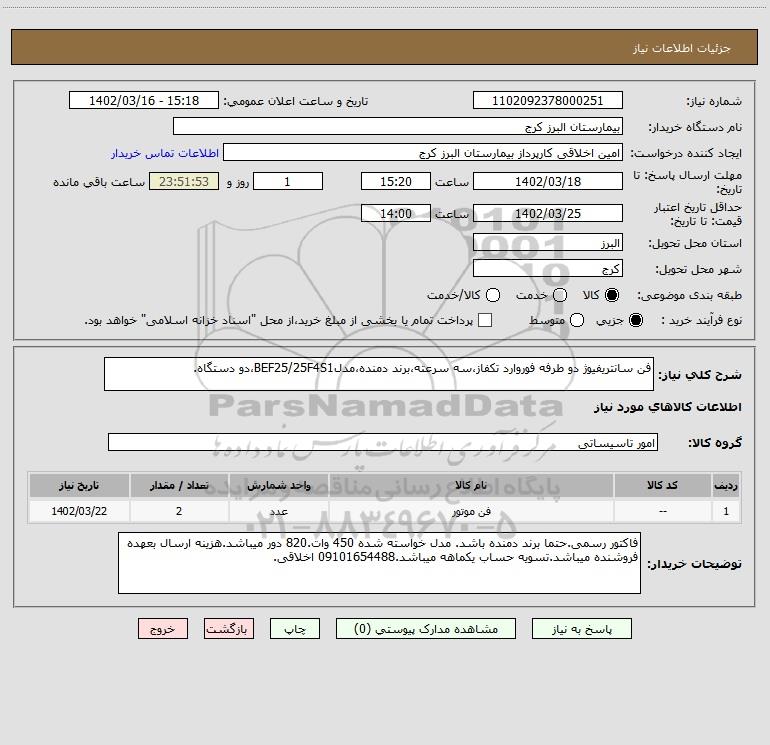Click the ردیف column header
Viewport: 770px width, 745px height.
726,485
